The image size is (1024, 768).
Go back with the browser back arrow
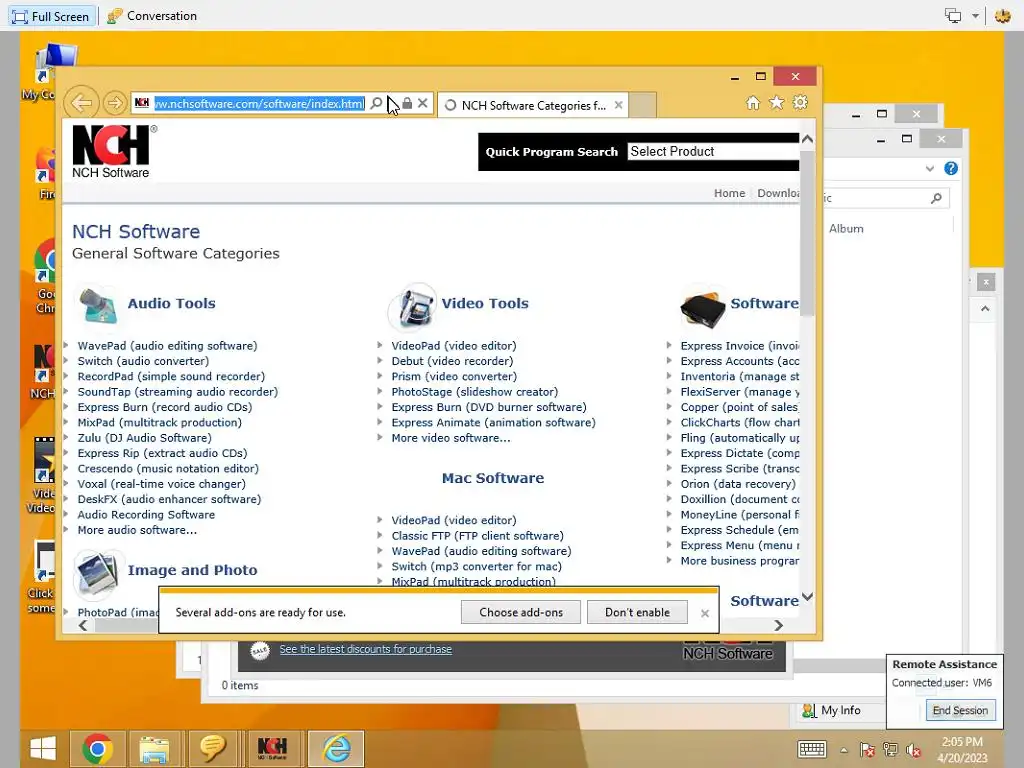82,103
